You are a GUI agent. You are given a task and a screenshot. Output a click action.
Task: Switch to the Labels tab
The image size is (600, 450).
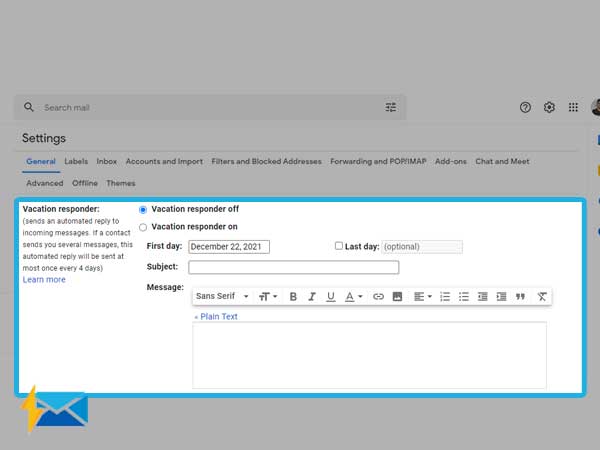click(76, 161)
